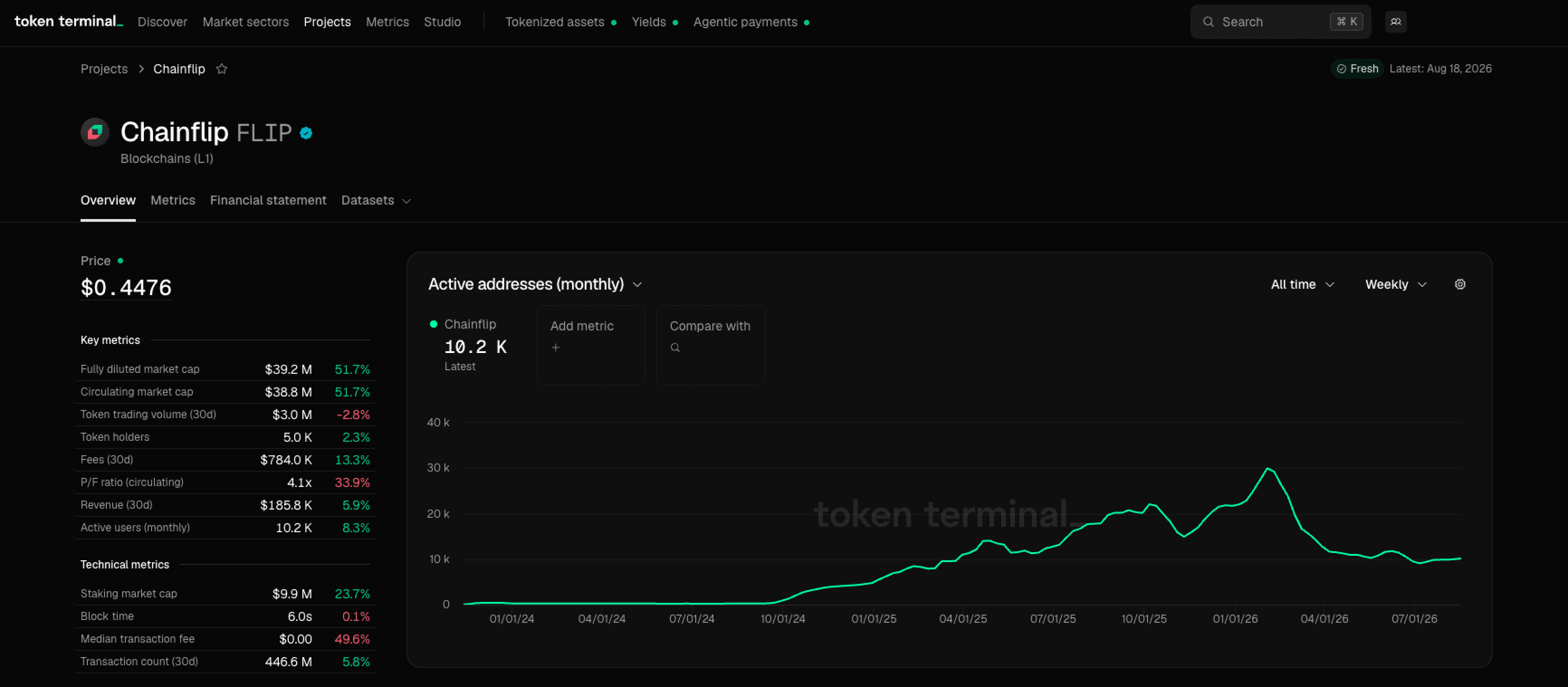
Task: Click the Median transaction fee label
Action: click(x=138, y=638)
